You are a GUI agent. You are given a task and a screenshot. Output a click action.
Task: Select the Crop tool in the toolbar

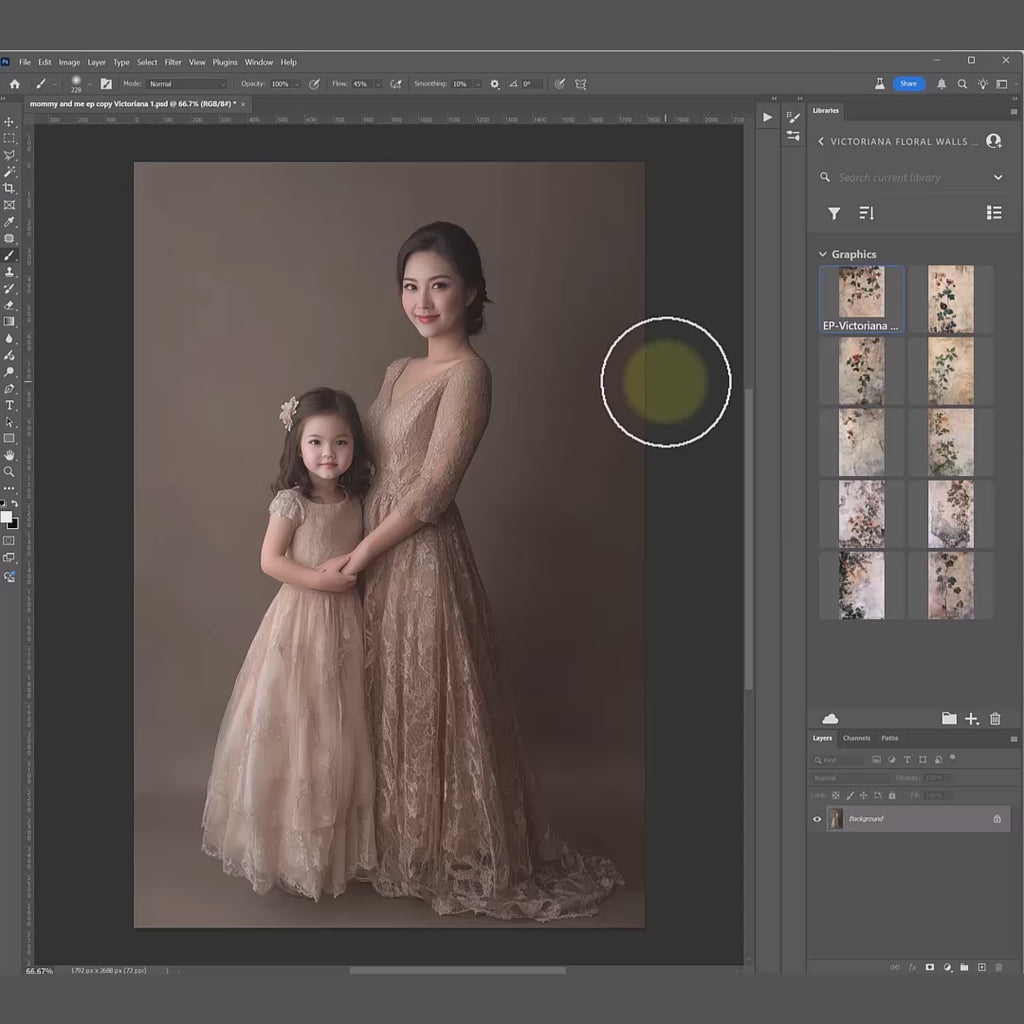point(9,188)
